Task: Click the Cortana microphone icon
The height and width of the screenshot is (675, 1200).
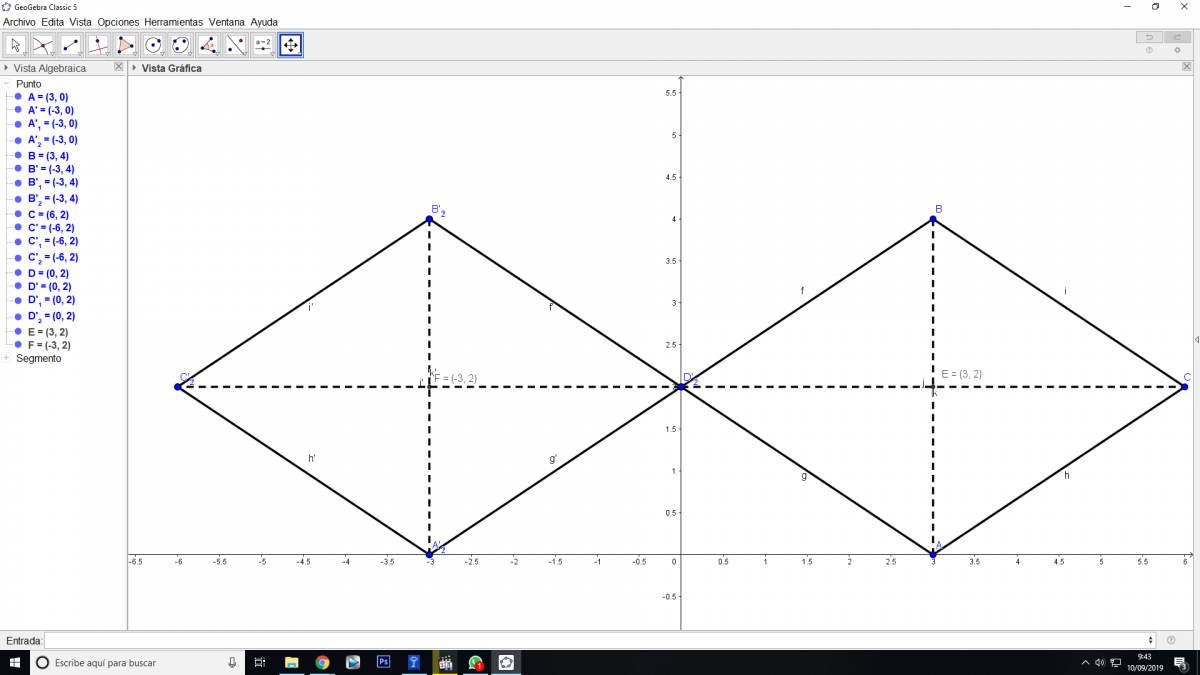Action: 232,662
